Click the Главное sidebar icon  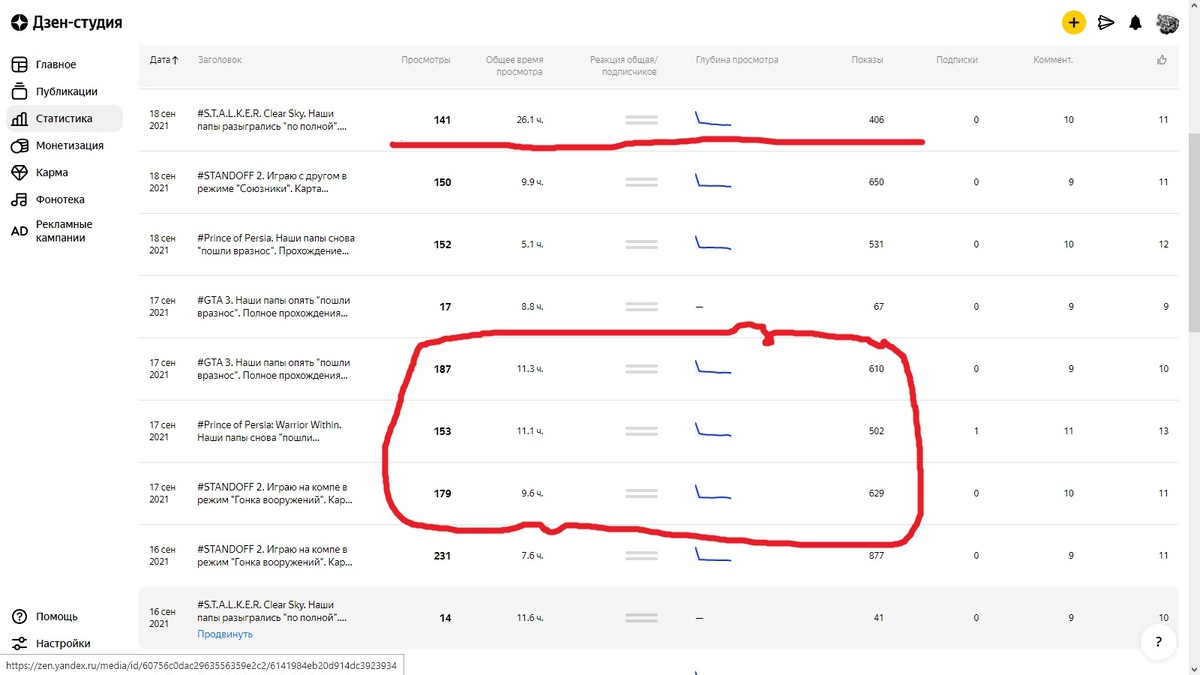click(19, 65)
